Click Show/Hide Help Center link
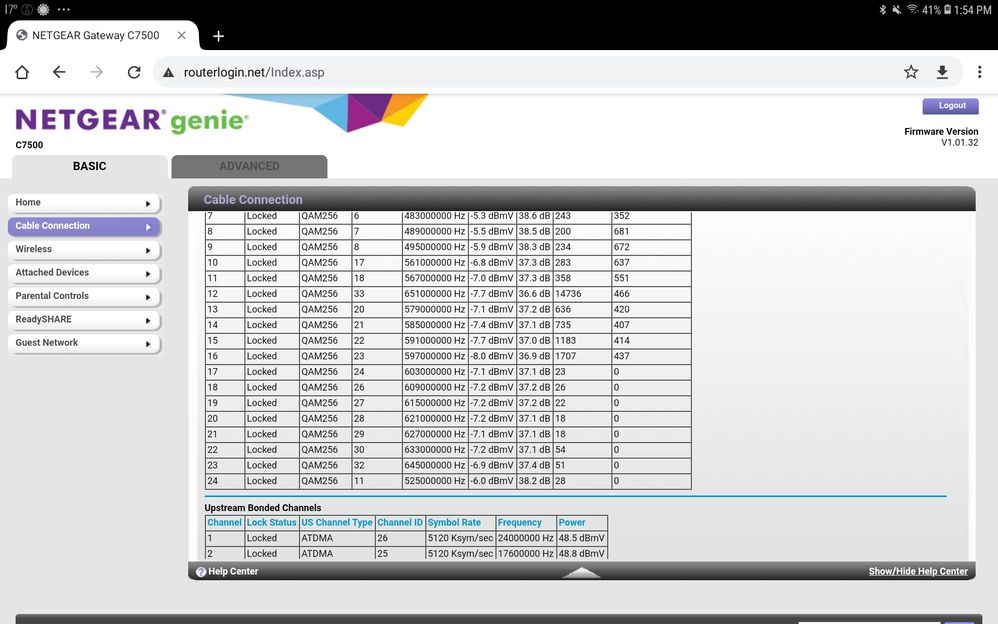Image resolution: width=998 pixels, height=624 pixels. coord(917,572)
